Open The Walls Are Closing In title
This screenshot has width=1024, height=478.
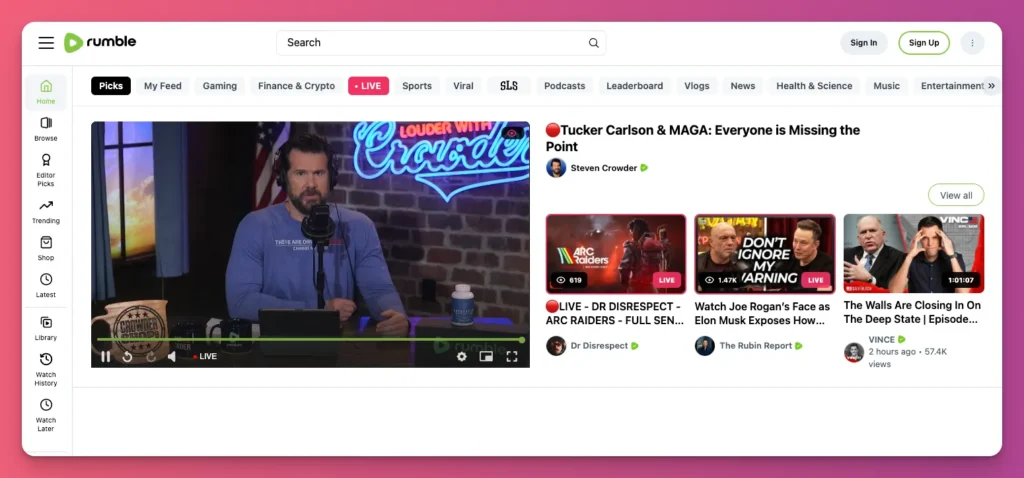coord(912,312)
